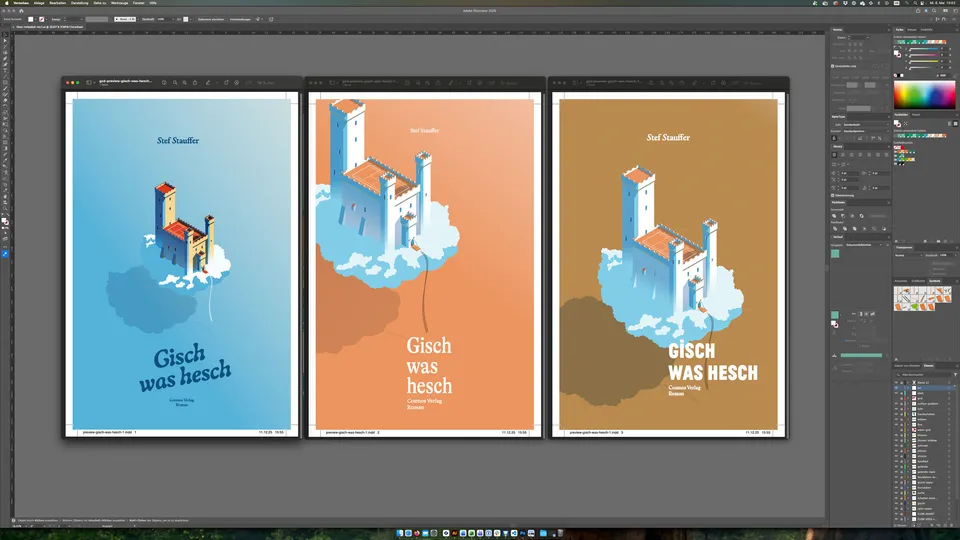Toggle visibility of the dach layer
Viewport: 960px width, 540px height.
click(x=896, y=393)
